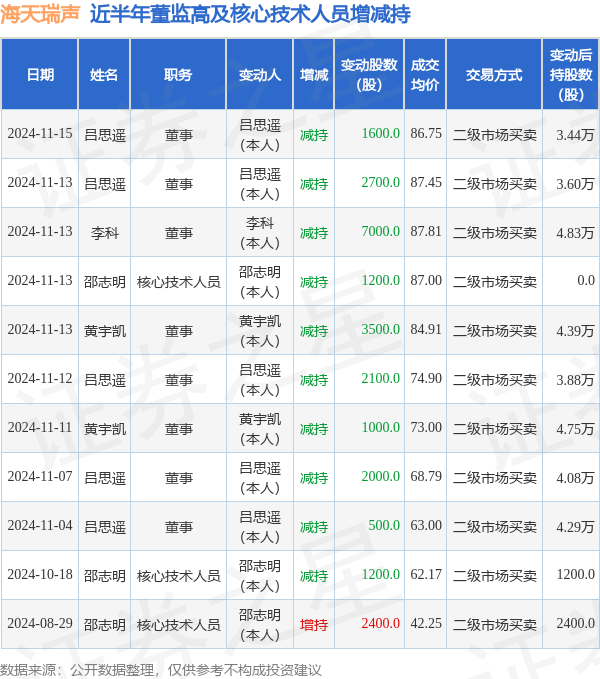Select the 成交均价 column header
The height and width of the screenshot is (679, 600).
pyautogui.click(x=425, y=74)
